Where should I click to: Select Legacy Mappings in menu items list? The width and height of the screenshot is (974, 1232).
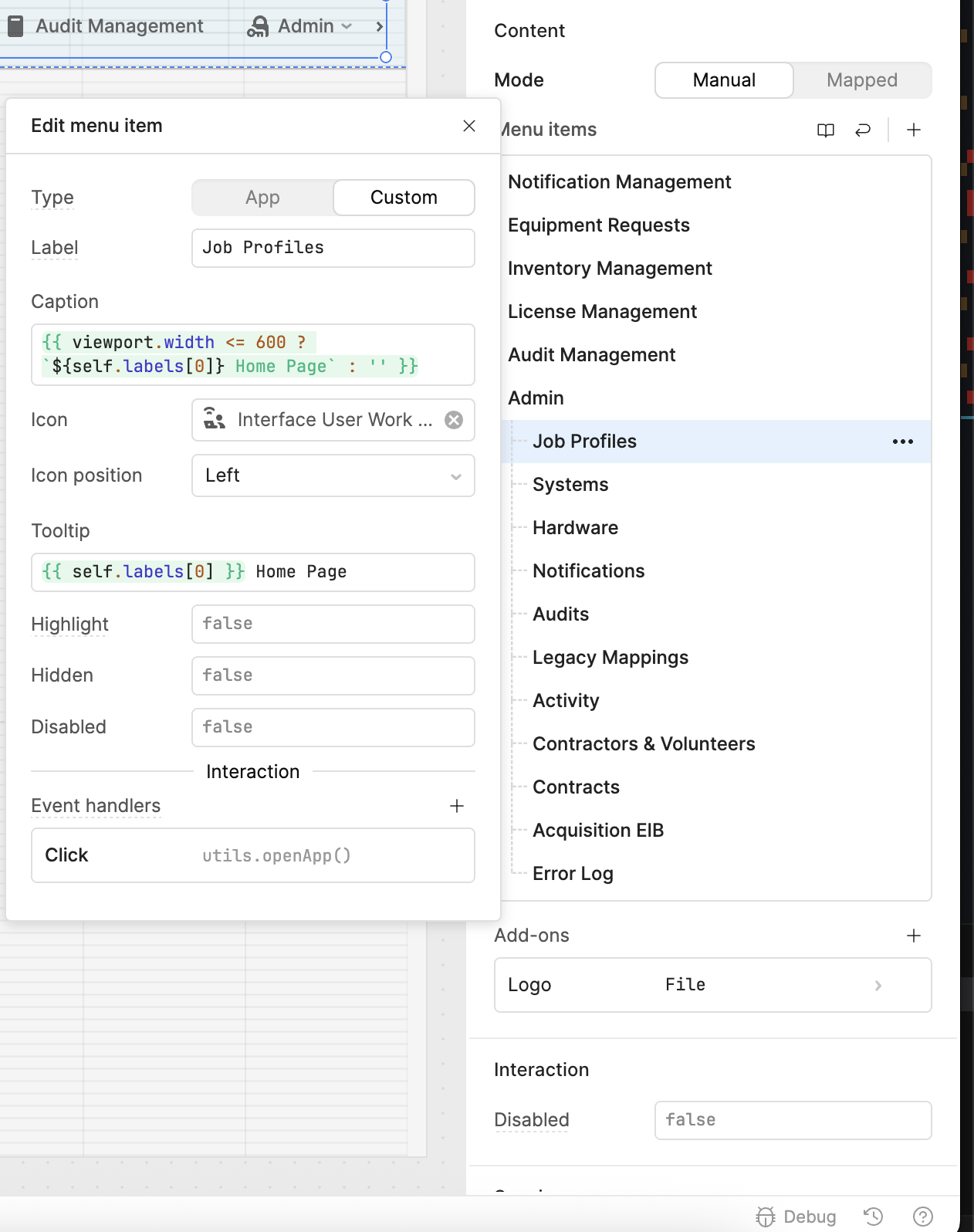coord(610,658)
